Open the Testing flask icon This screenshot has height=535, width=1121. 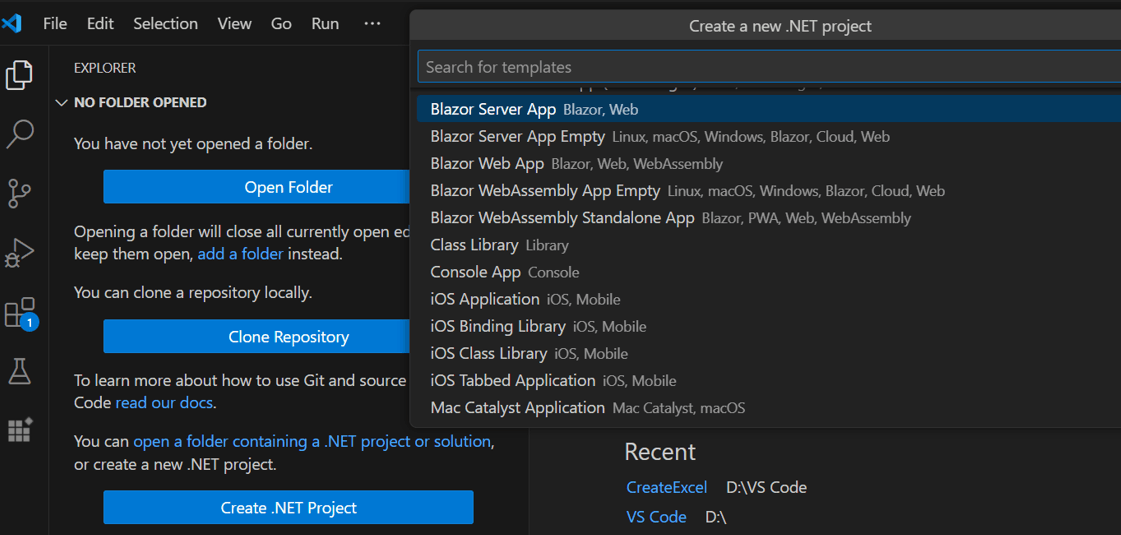(x=19, y=370)
